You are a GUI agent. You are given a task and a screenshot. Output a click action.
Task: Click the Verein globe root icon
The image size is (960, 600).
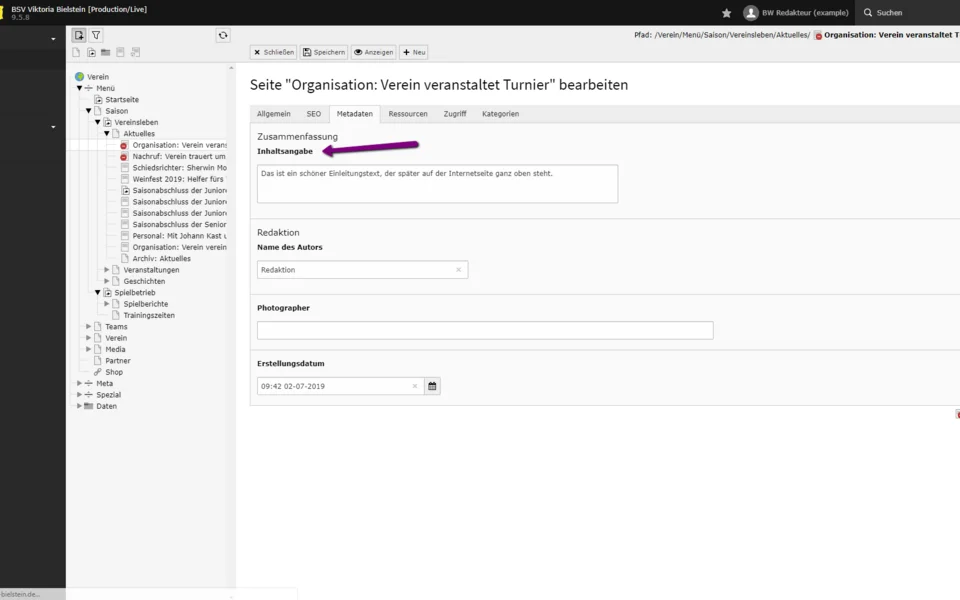tap(79, 77)
